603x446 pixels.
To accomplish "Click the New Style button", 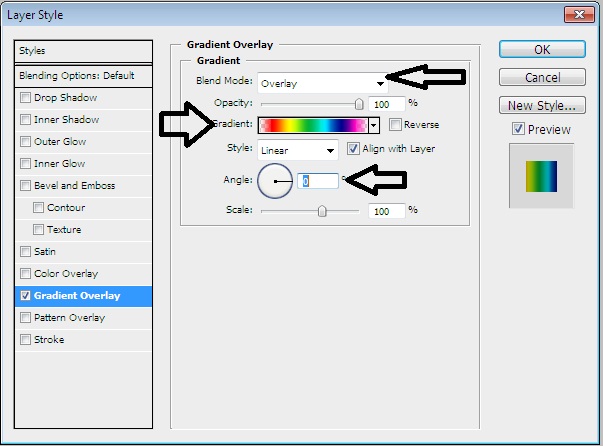I will (542, 105).
